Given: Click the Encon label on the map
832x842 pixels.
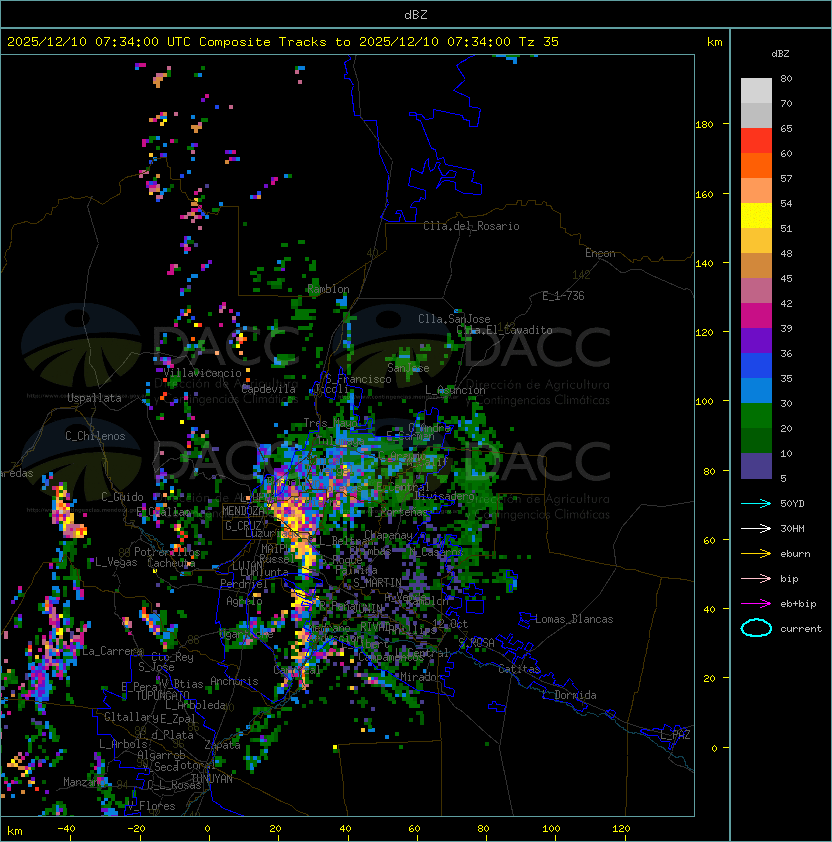Looking at the screenshot, I should pyautogui.click(x=600, y=253).
